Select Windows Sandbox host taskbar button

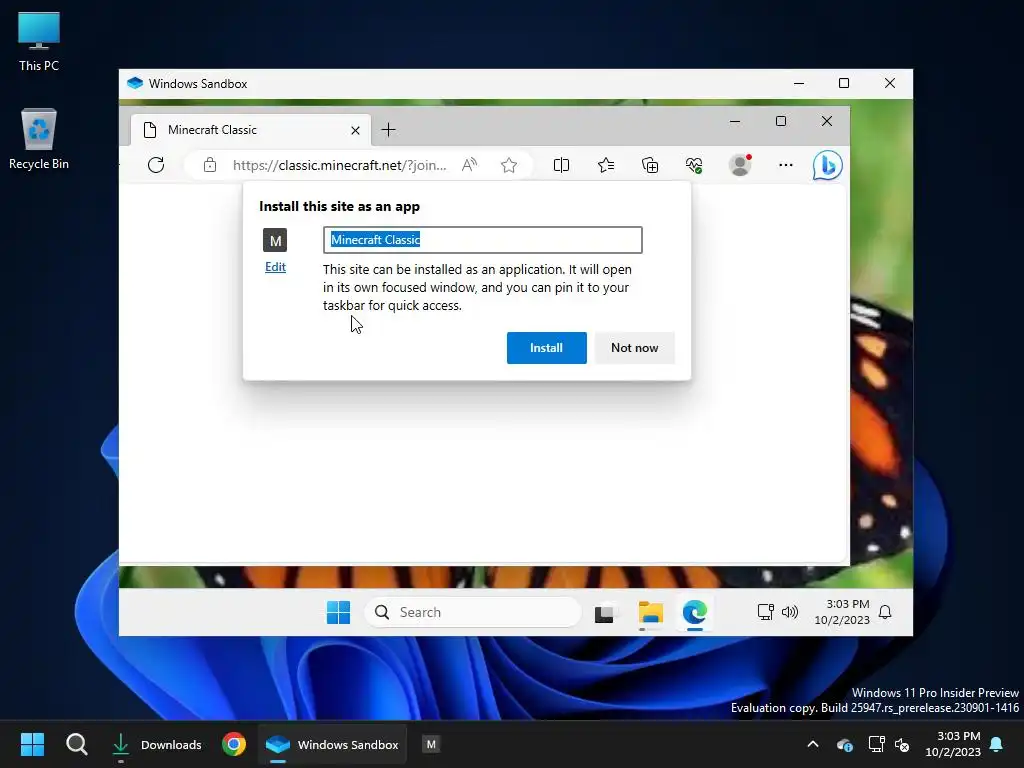332,744
